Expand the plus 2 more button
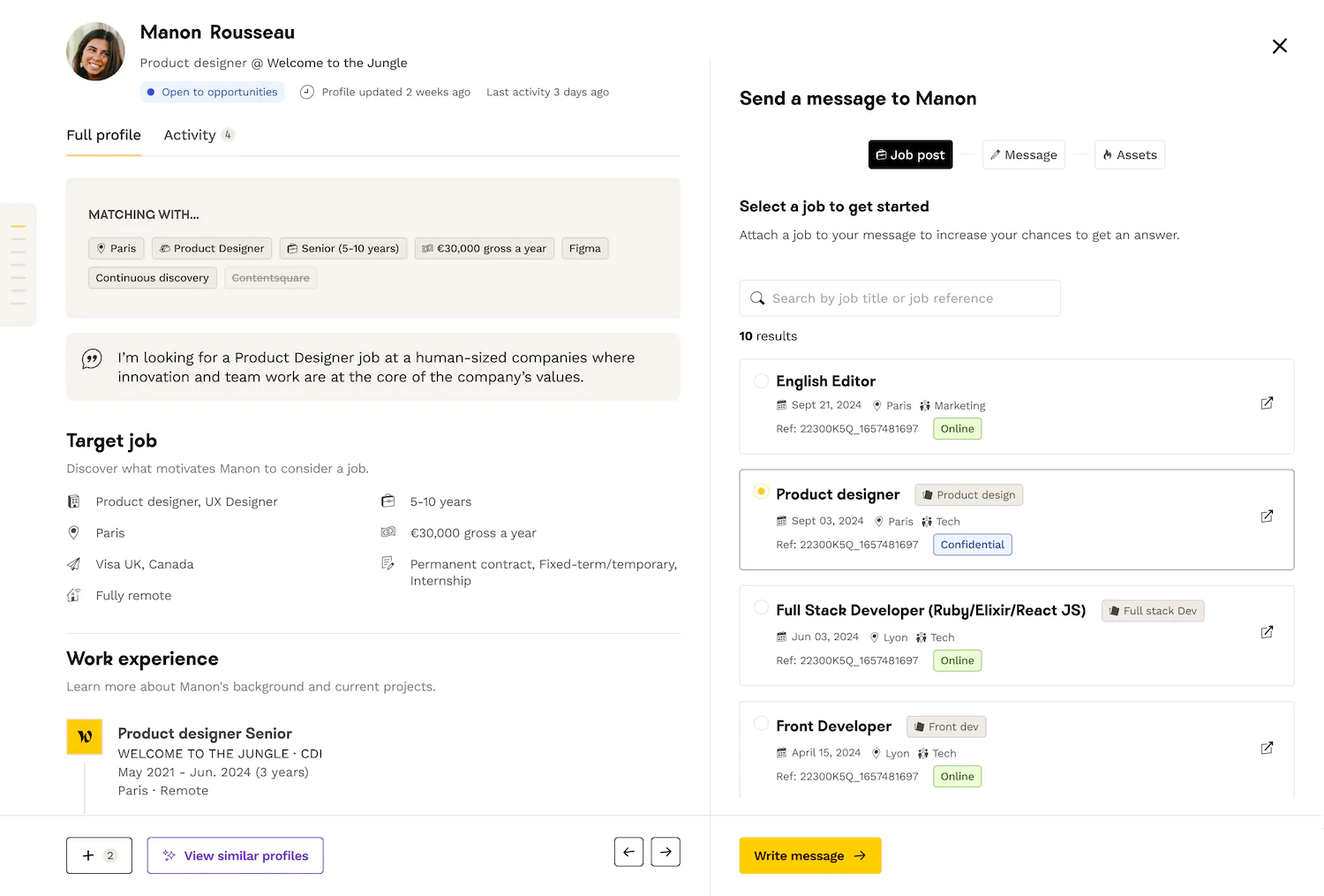The image size is (1324, 896). pyautogui.click(x=99, y=855)
